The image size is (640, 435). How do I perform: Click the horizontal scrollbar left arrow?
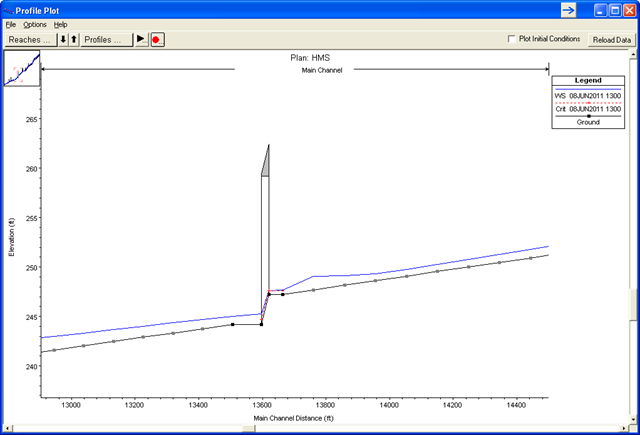click(x=7, y=428)
